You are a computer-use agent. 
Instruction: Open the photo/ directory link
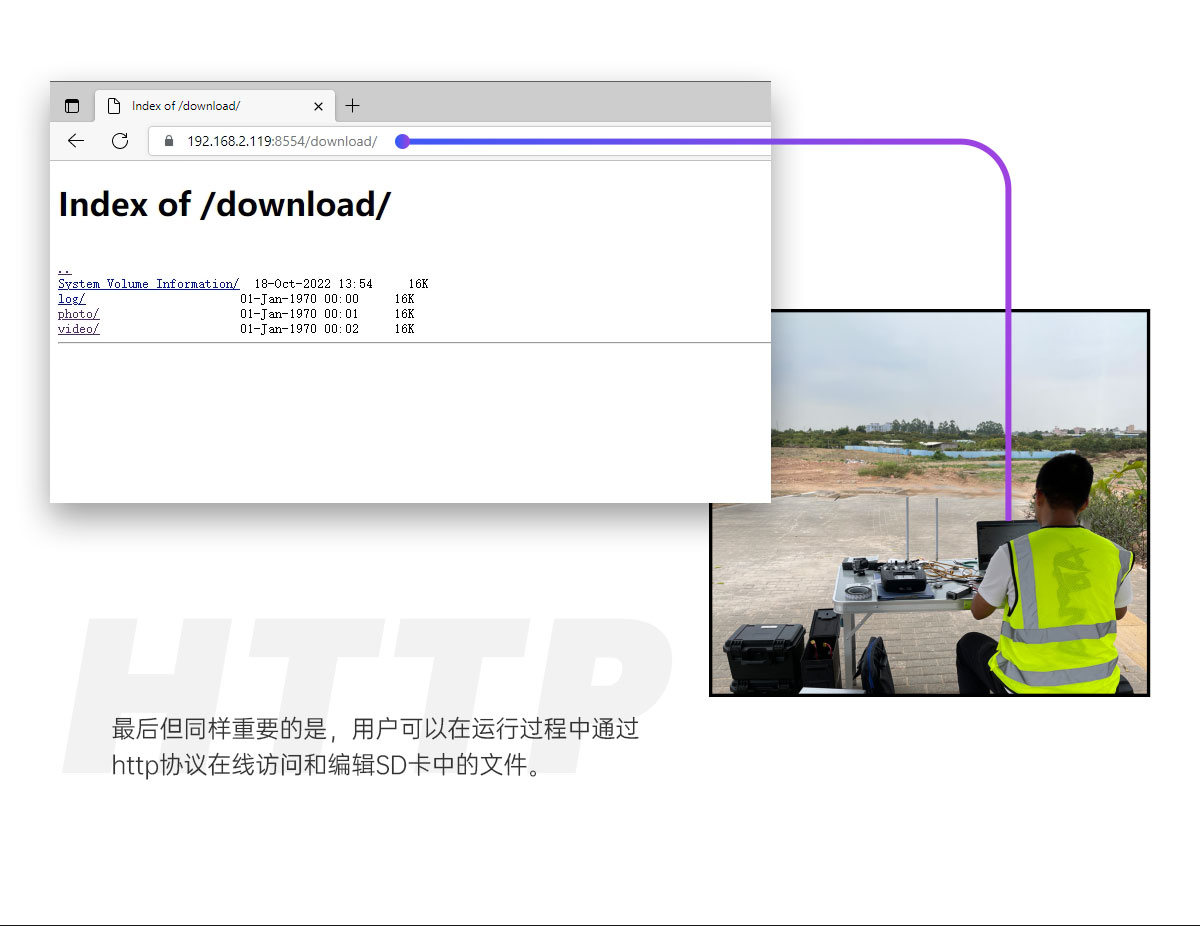pyautogui.click(x=78, y=314)
